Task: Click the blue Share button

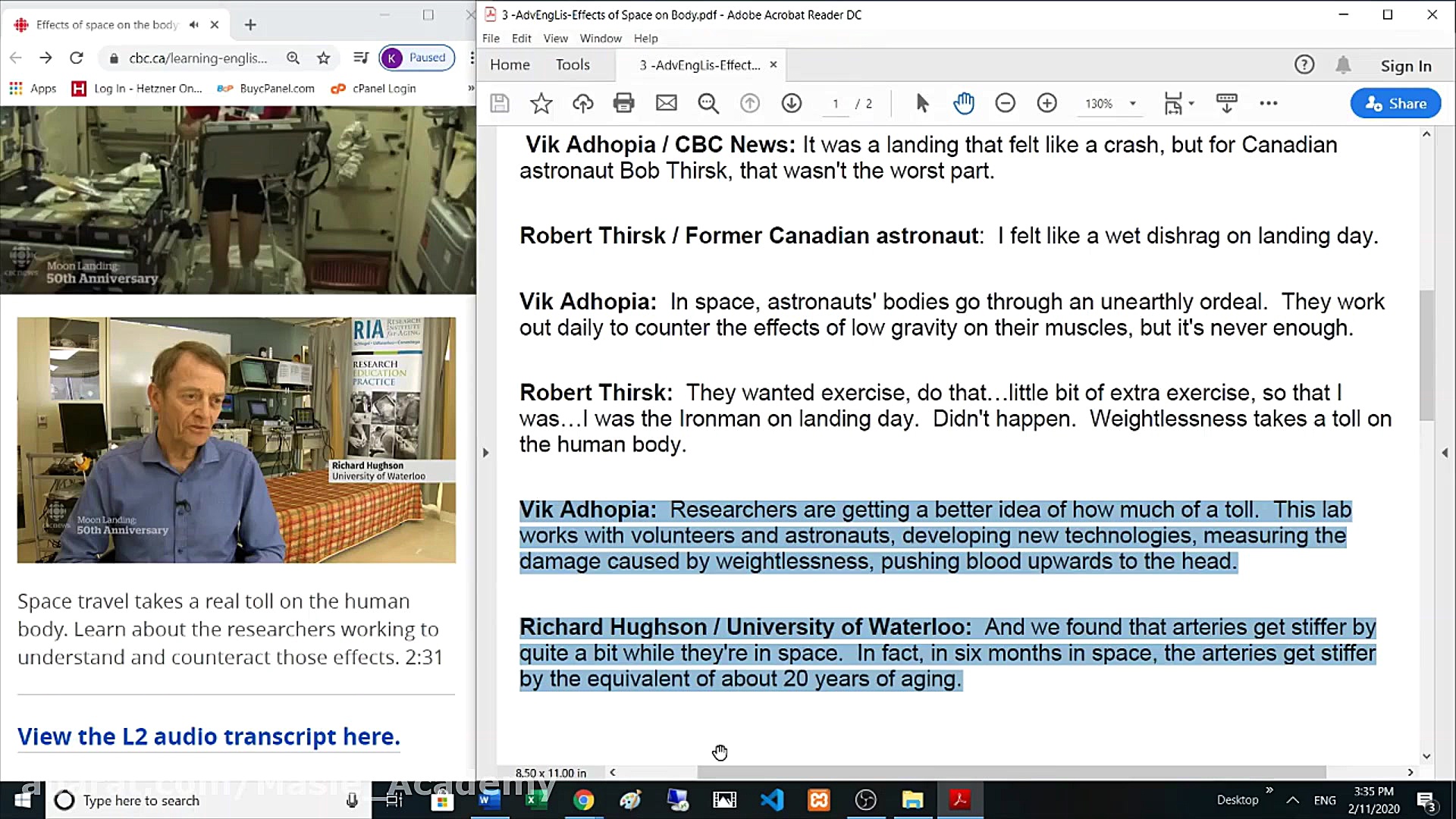Action: pos(1395,104)
